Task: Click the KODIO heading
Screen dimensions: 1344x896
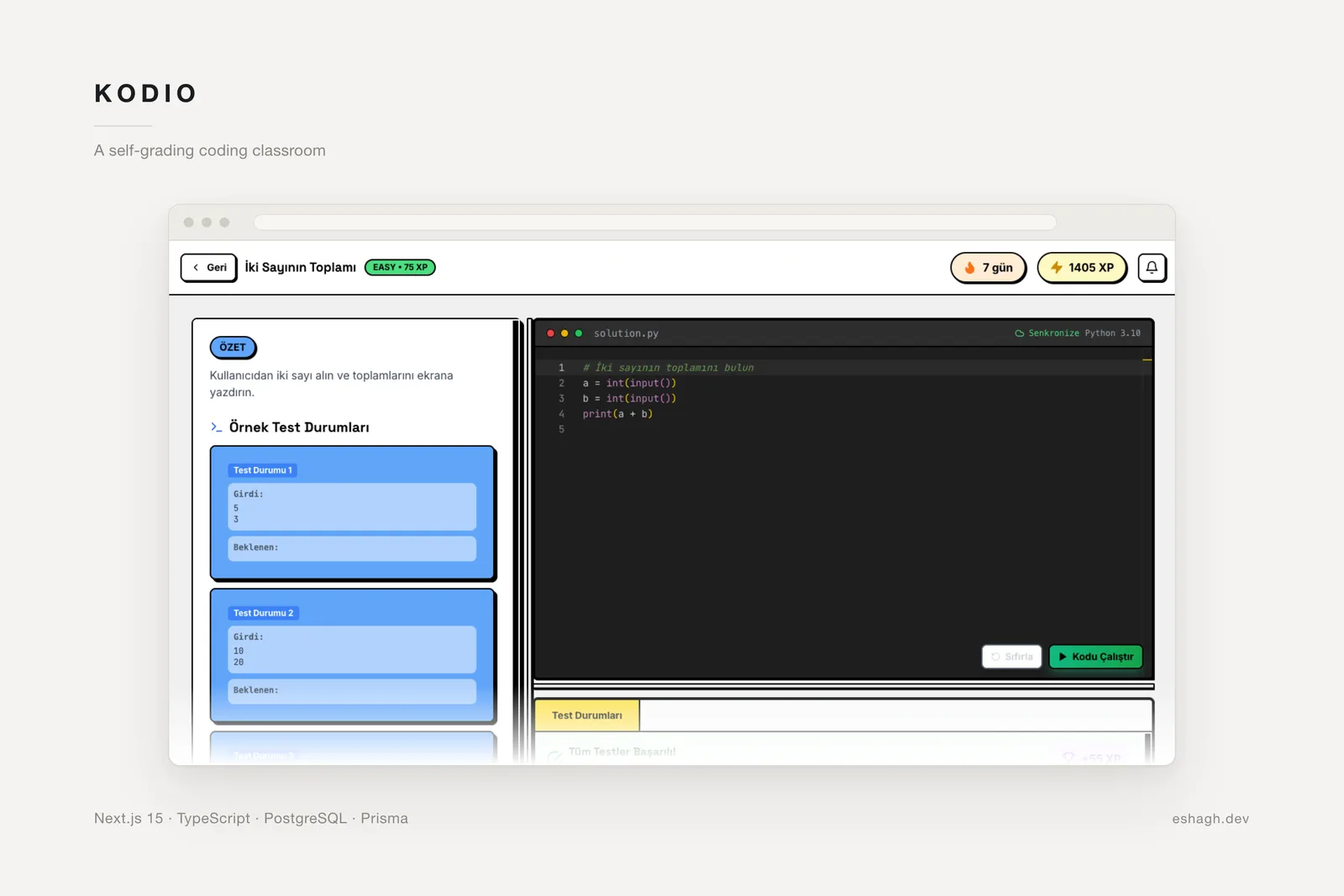Action: coord(146,93)
